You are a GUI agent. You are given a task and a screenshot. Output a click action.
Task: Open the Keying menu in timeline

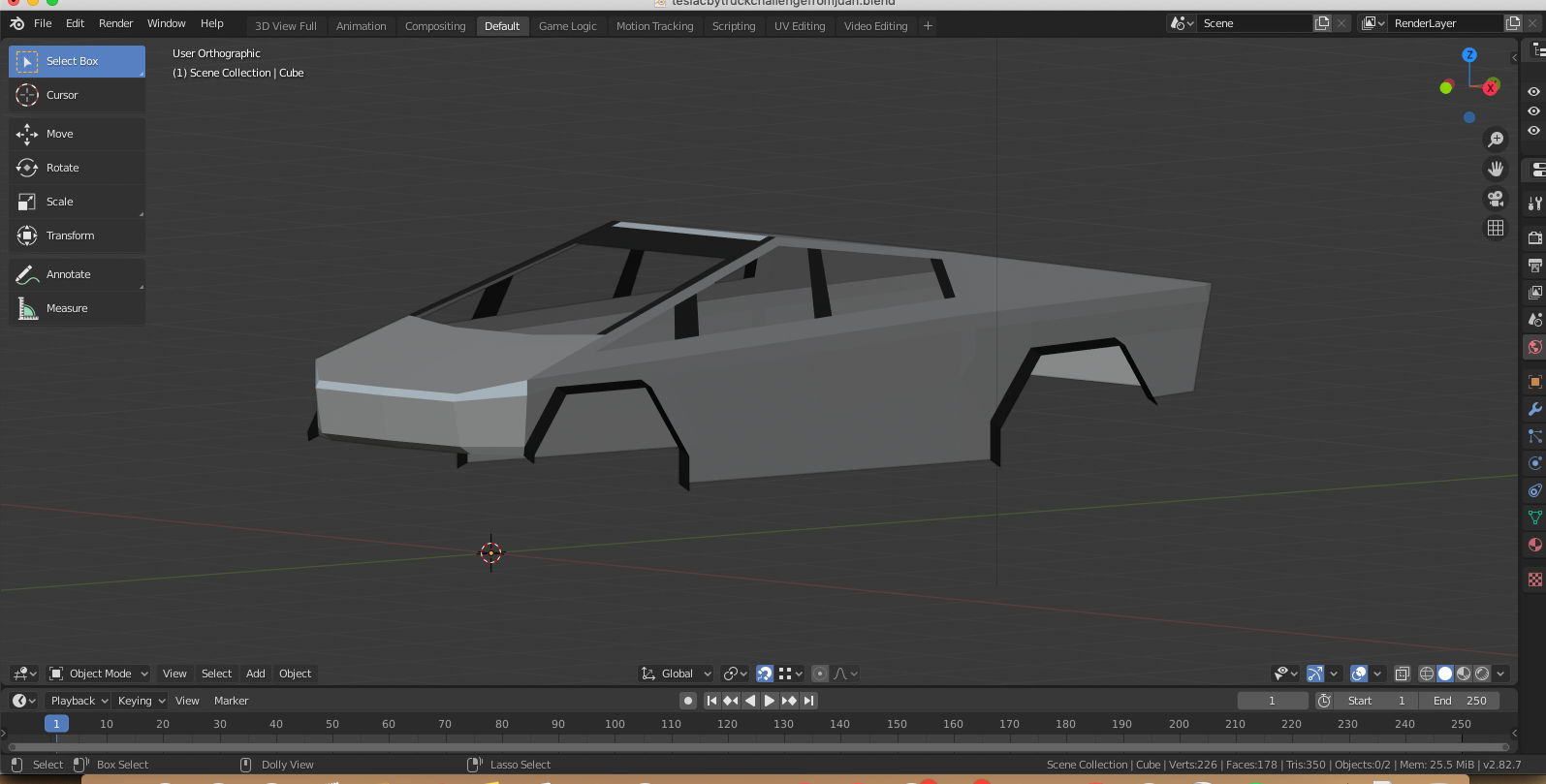tap(141, 701)
